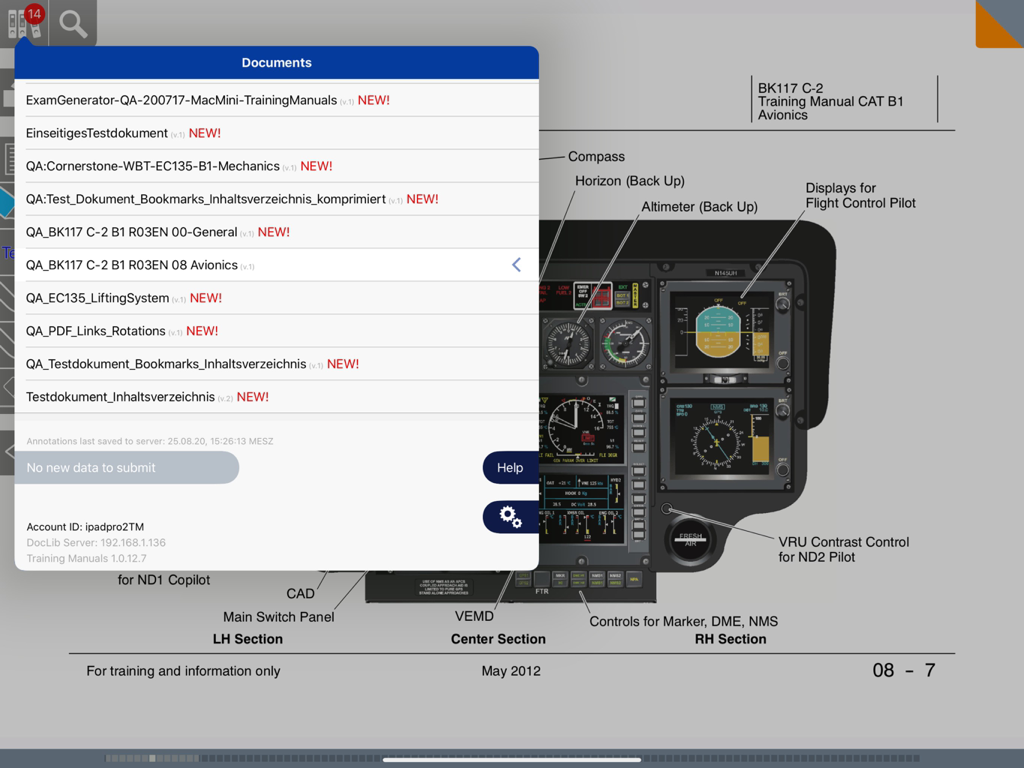Click the page position marker on bottom slider
This screenshot has height=768, width=1024.
tap(152, 758)
